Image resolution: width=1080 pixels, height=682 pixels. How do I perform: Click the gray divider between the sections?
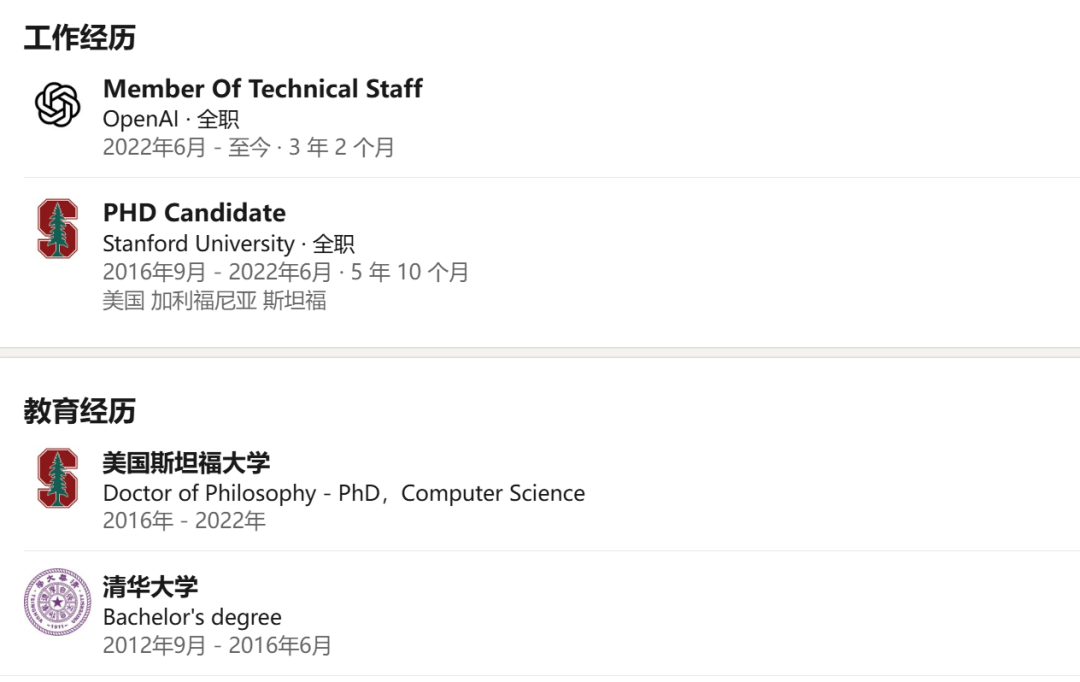[540, 353]
